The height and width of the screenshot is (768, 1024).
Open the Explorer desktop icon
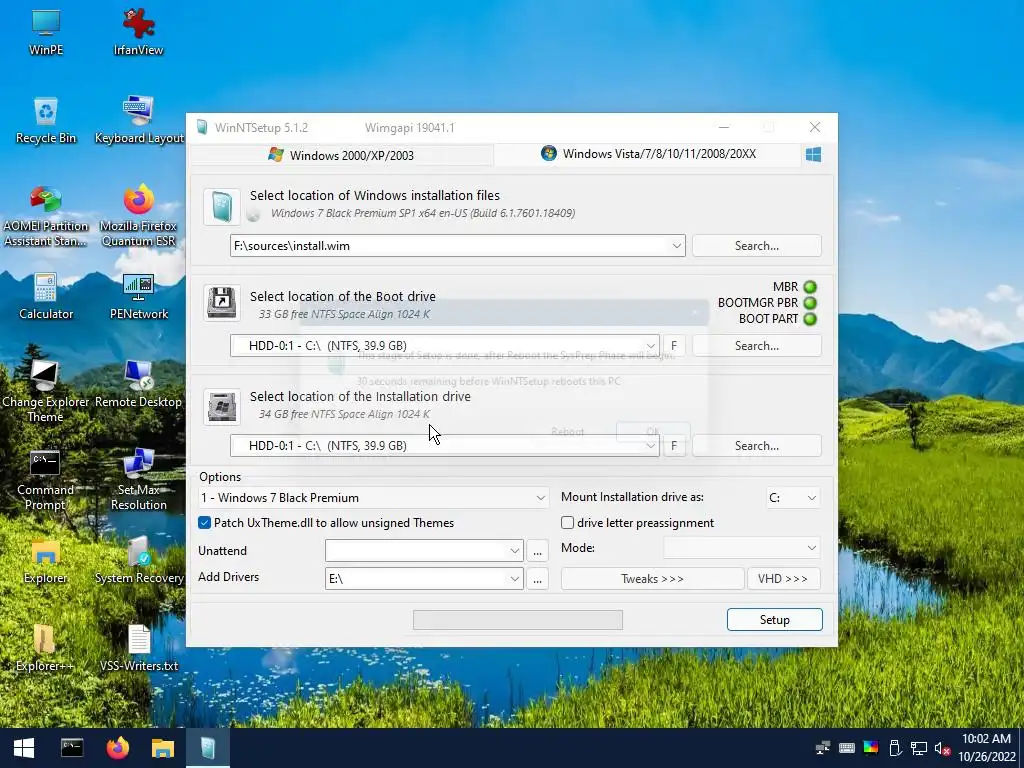click(46, 560)
